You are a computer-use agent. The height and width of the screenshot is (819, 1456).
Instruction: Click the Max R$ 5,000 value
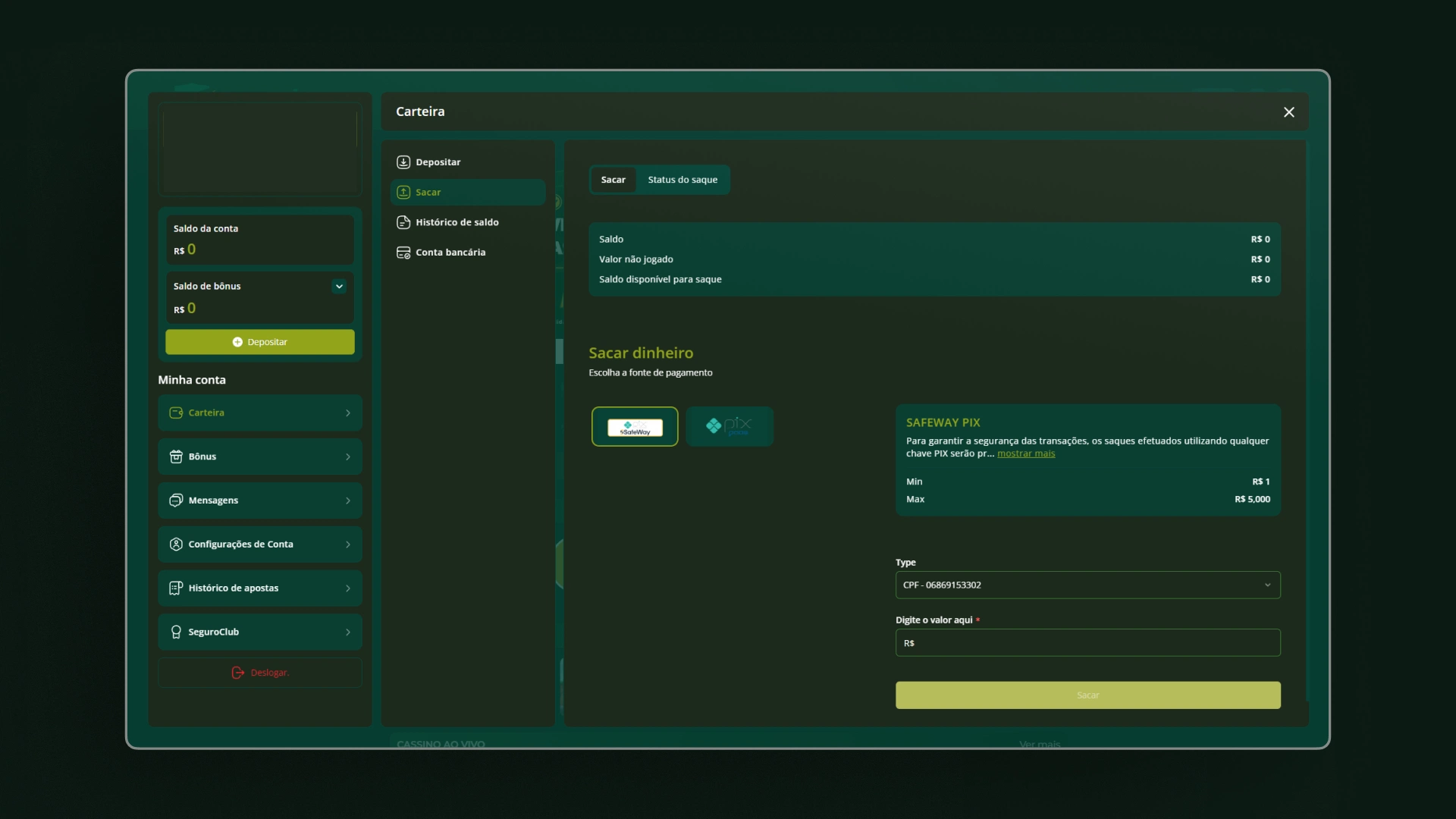1252,499
